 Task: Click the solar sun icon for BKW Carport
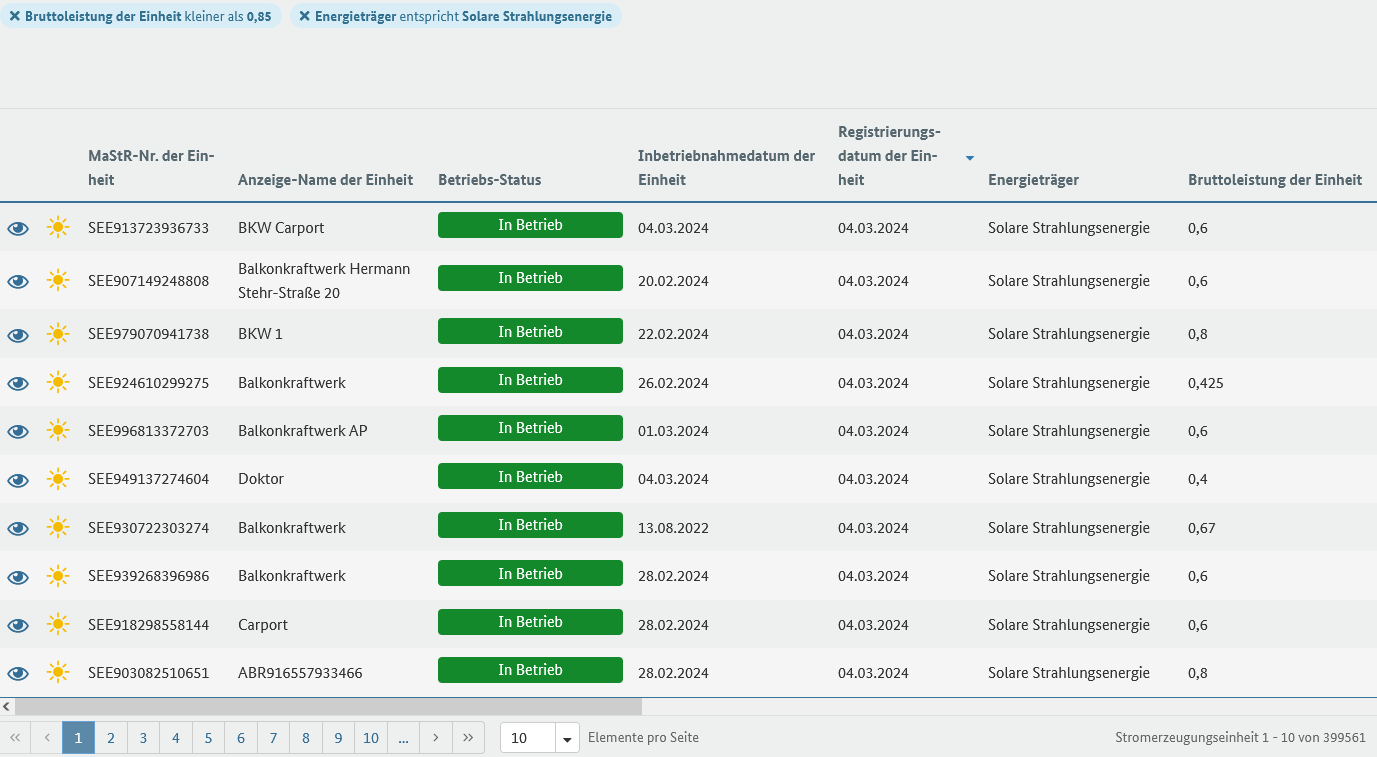click(59, 227)
